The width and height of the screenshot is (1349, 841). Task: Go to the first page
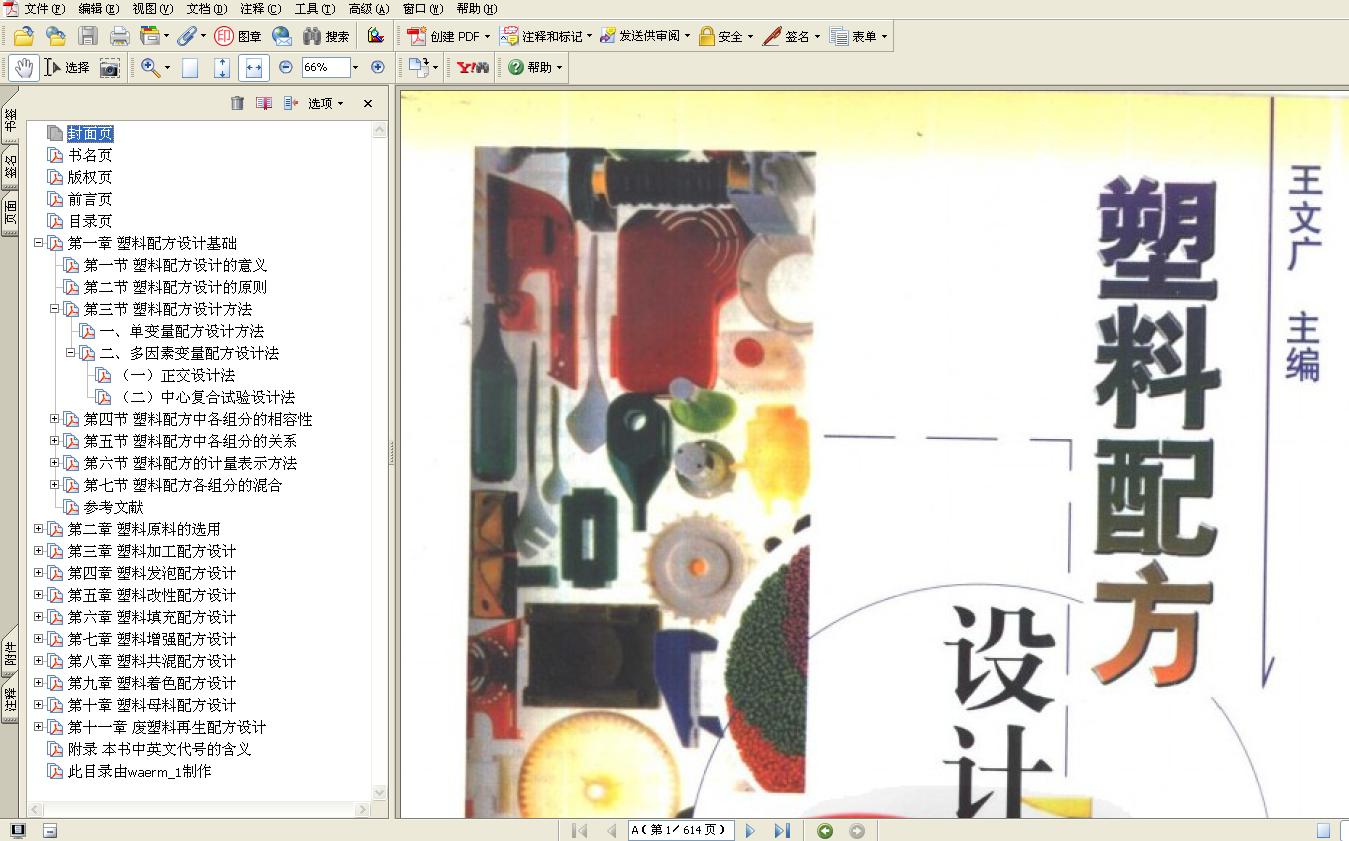(579, 830)
